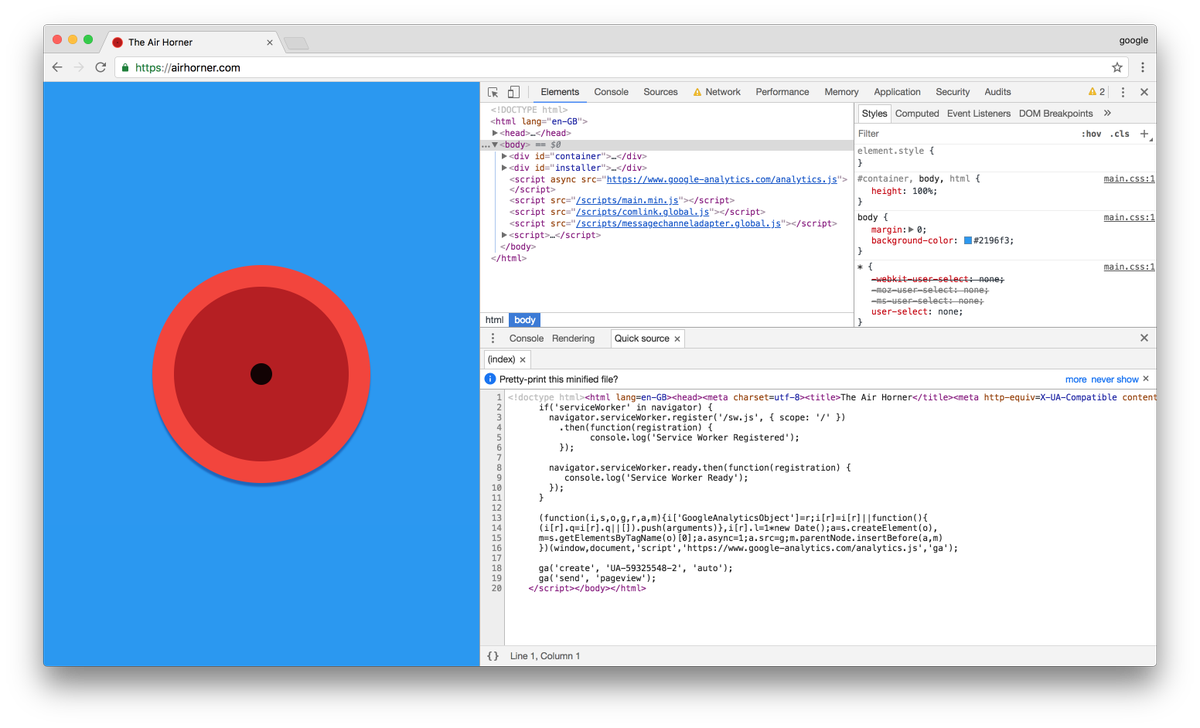The height and width of the screenshot is (728, 1200).
Task: Focus the styles Filter field
Action: [x=965, y=134]
